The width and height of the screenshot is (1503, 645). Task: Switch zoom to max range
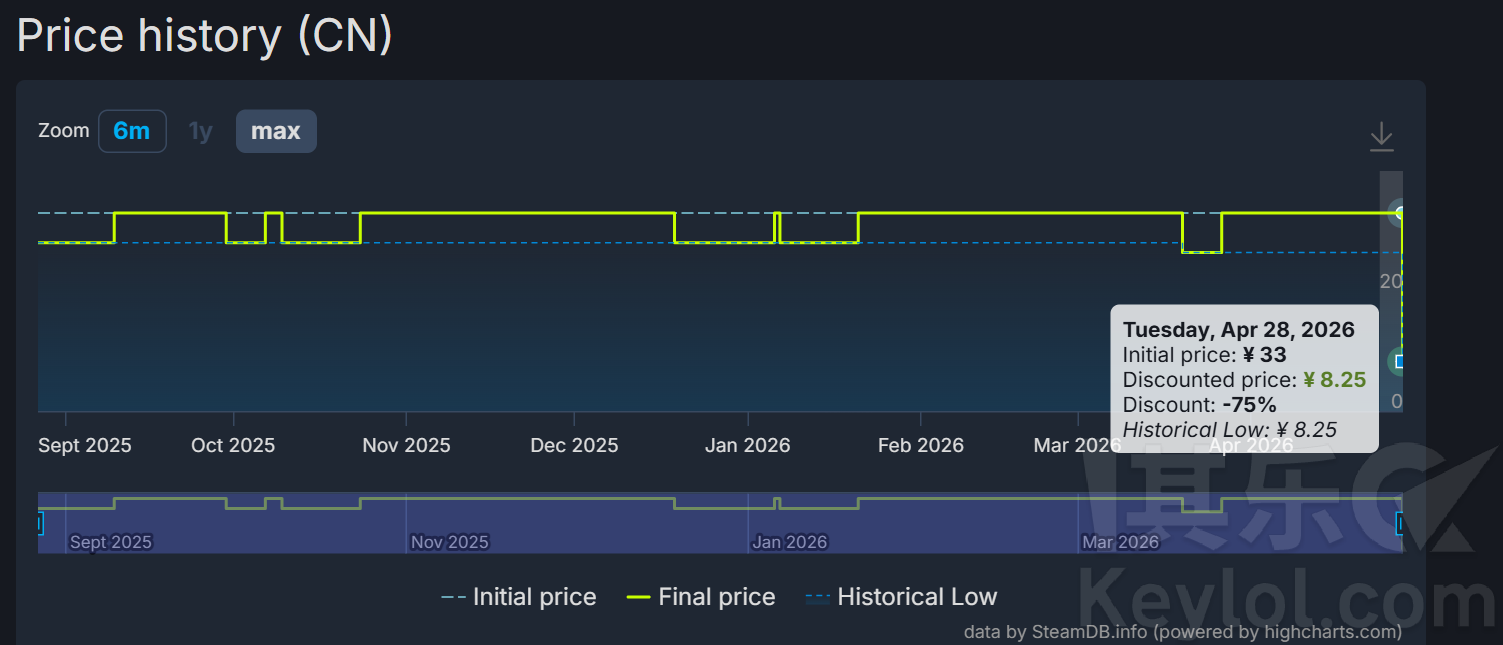click(x=276, y=131)
